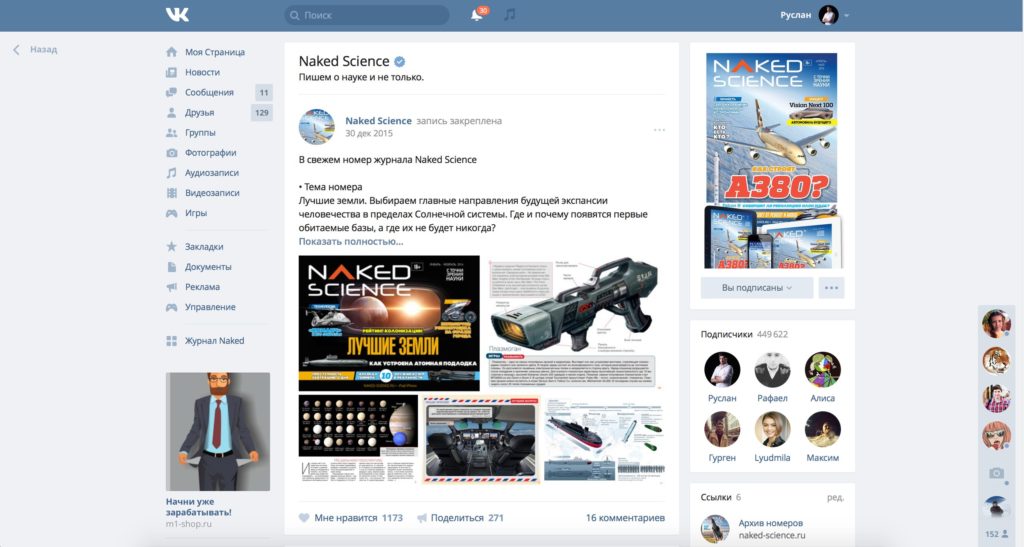Screen dimensions: 1024x547
Task: Click the three-dot button beside Вы подписаны
Action: click(831, 288)
